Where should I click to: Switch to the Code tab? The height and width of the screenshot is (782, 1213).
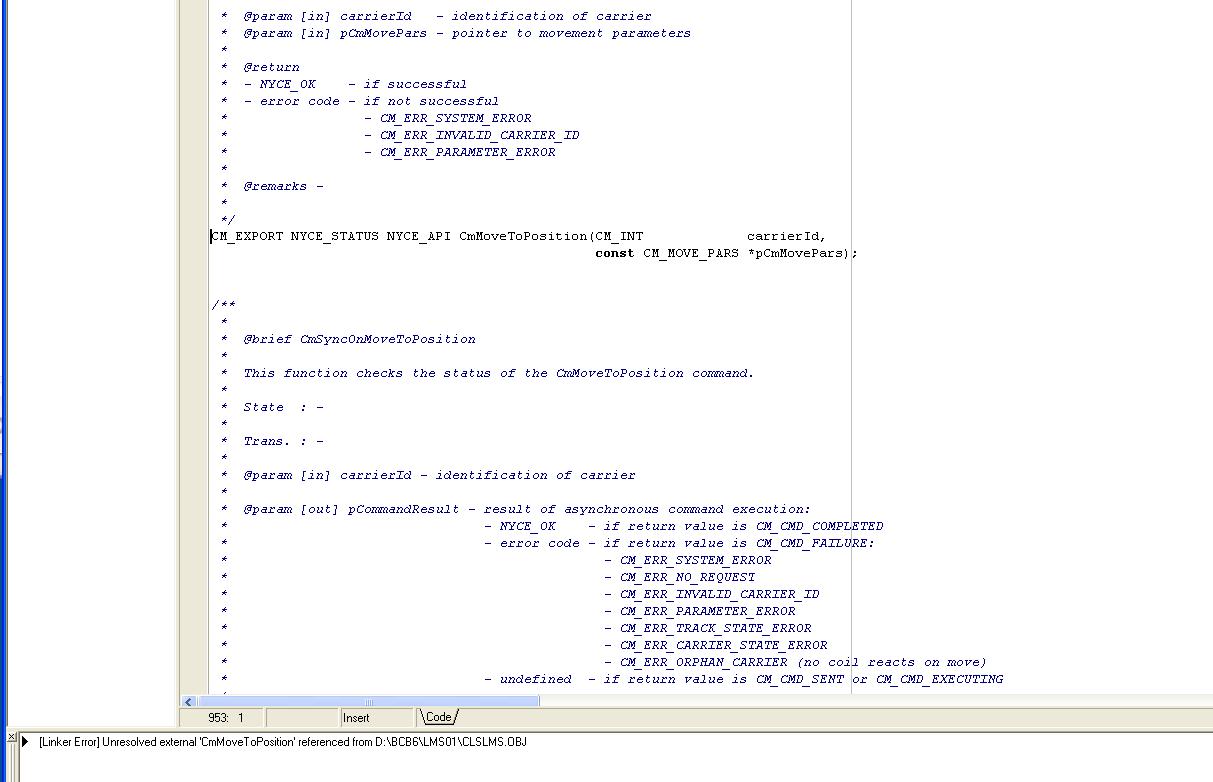click(x=438, y=717)
